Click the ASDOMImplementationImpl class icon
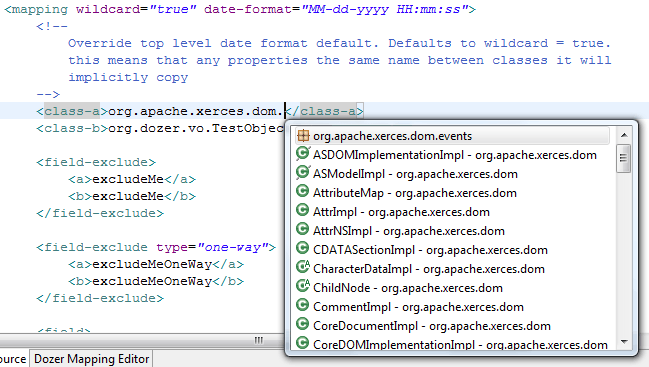This screenshot has height=367, width=649. [303, 154]
